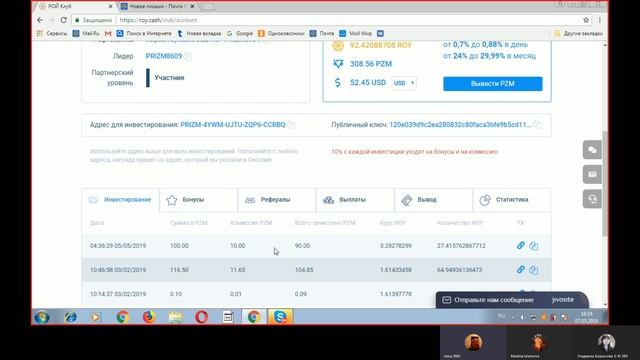This screenshot has width=640, height=360.
Task: Launch Internet Explorer from taskbar
Action: [x=71, y=317]
